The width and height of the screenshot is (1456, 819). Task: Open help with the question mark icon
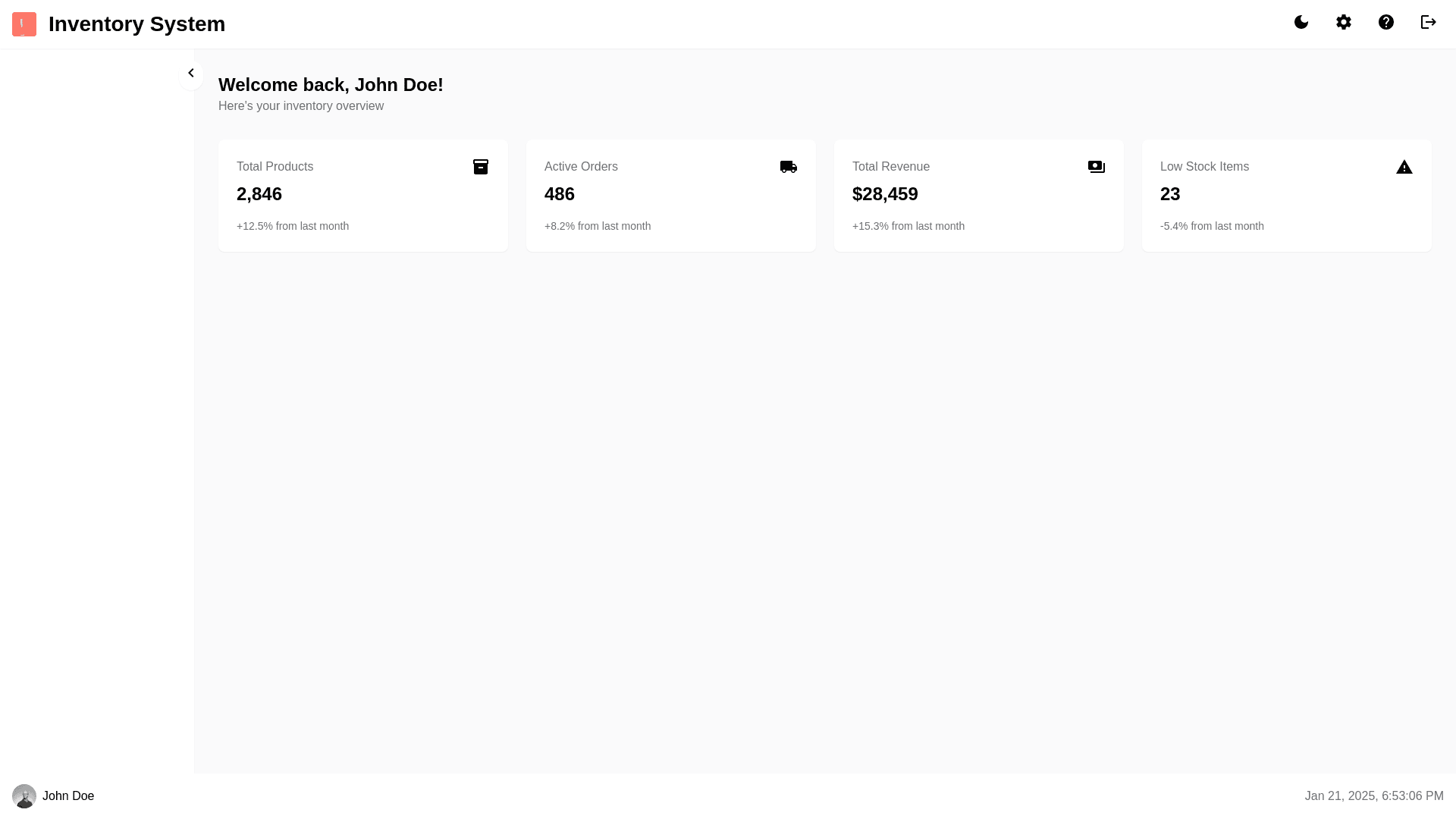1386,23
